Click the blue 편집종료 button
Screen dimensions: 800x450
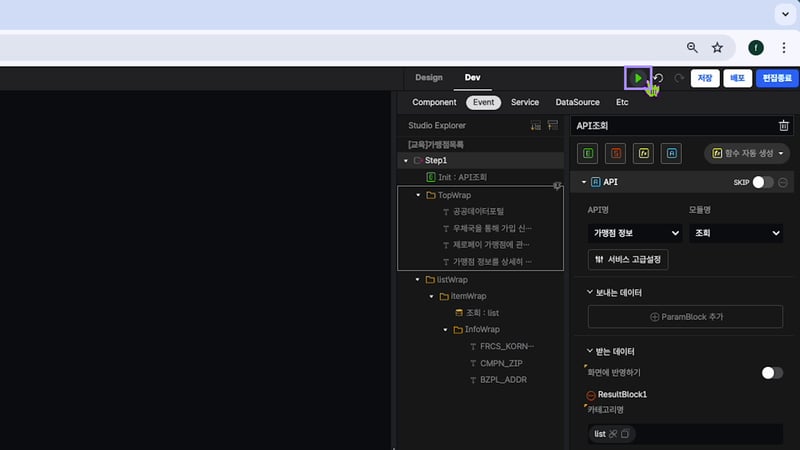(x=777, y=78)
